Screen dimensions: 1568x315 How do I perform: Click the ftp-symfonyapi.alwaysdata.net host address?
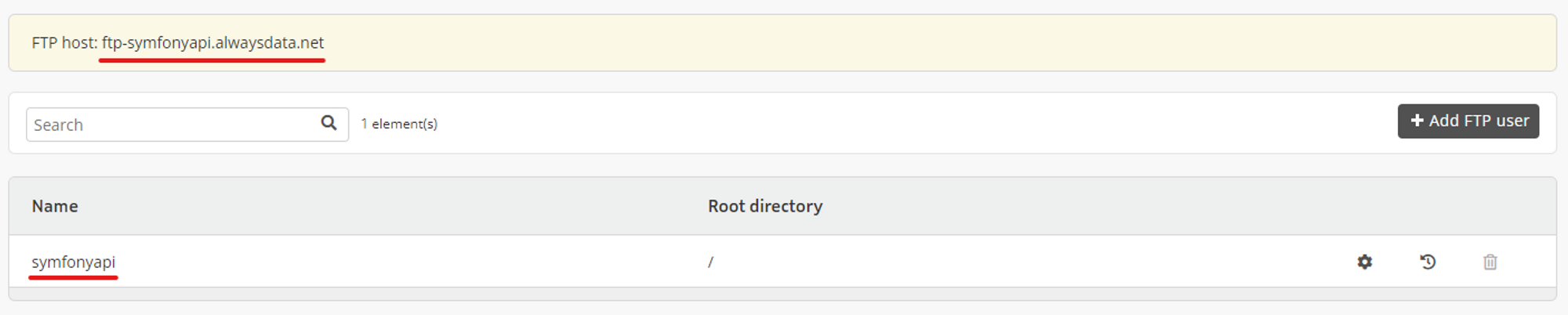[x=212, y=42]
